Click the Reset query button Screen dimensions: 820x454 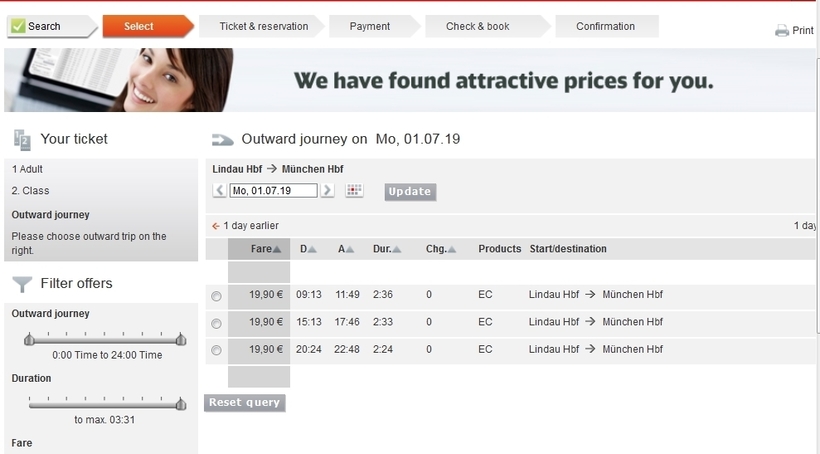tap(245, 403)
